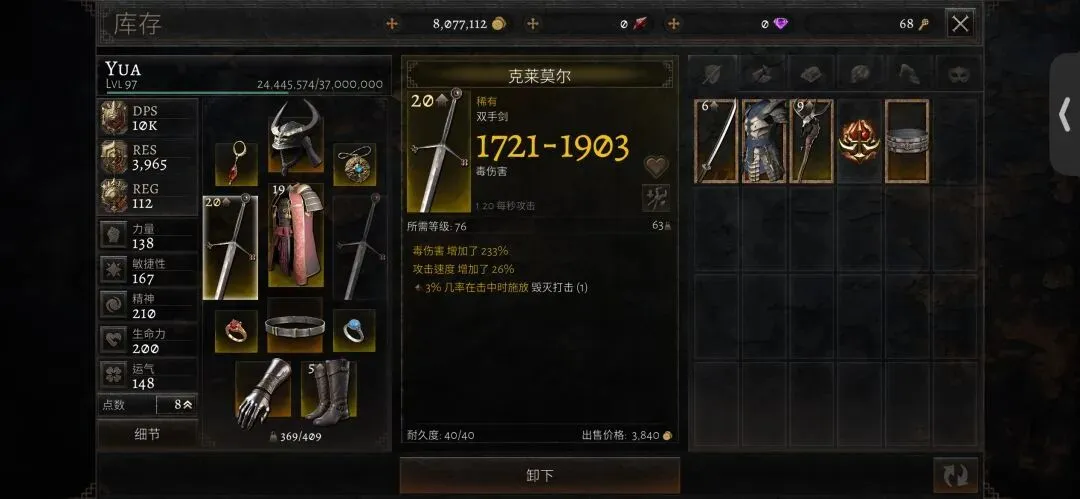This screenshot has height=499, width=1080.
Task: Open the turquoise amulet slot
Action: 354,164
